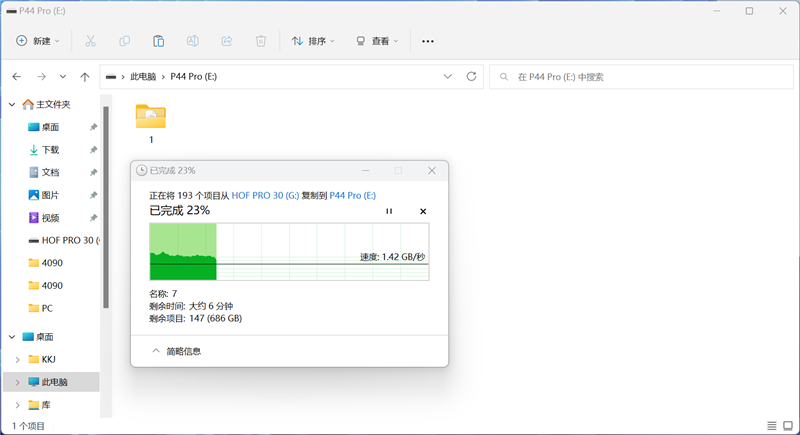Minimize the copy progress dialog
The image size is (800, 435).
coord(365,170)
